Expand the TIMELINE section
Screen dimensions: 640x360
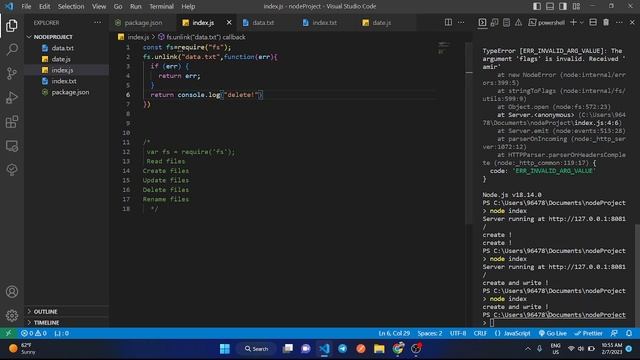[x=67, y=322]
